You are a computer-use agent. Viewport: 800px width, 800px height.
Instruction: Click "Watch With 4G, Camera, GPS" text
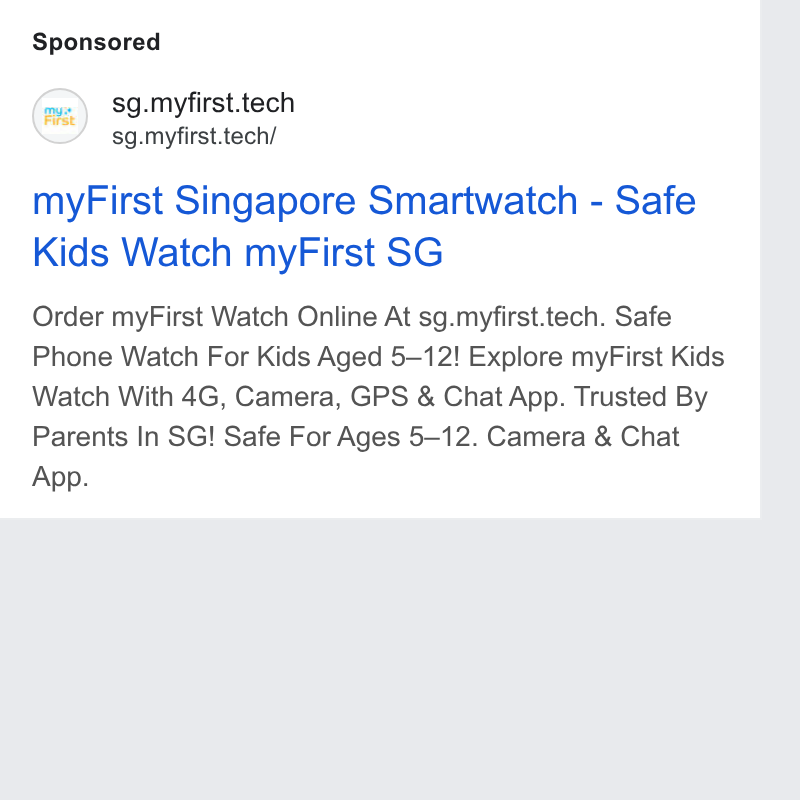coord(220,397)
